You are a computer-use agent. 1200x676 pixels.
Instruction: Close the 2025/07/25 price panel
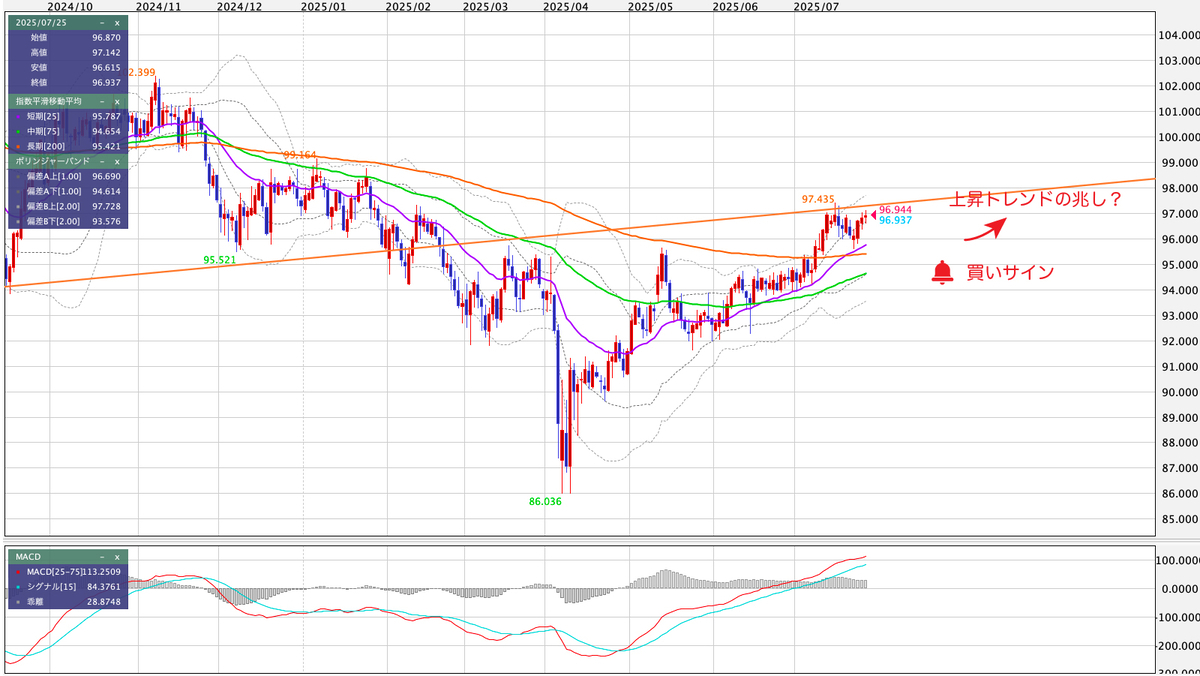point(116,22)
